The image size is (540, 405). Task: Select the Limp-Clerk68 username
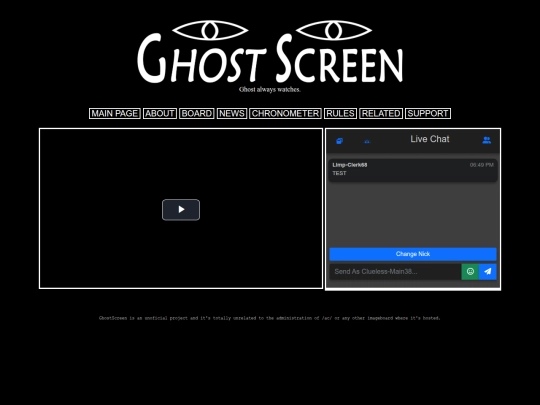tap(350, 165)
